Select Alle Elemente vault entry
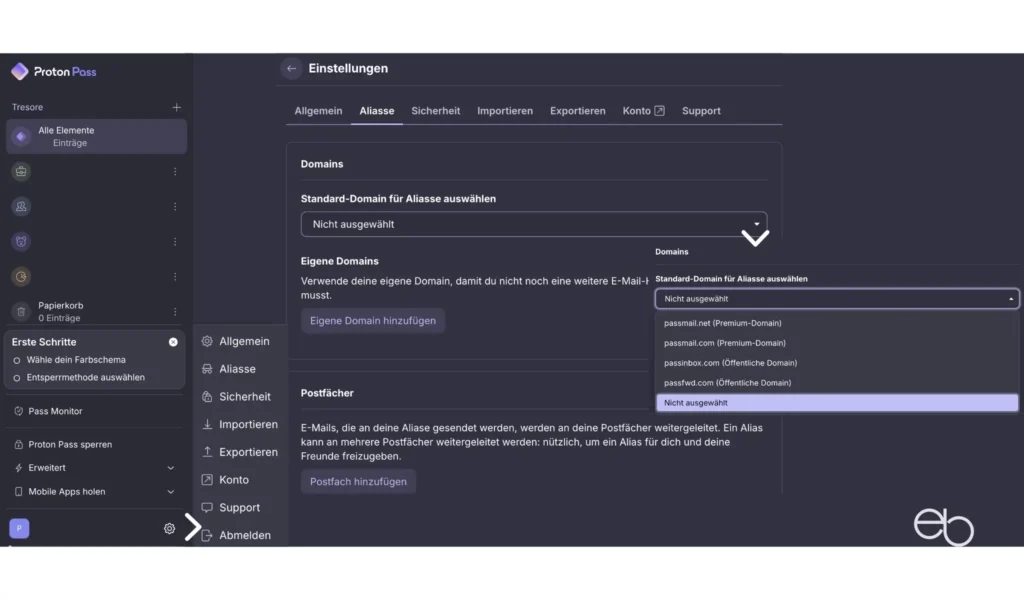 95,136
